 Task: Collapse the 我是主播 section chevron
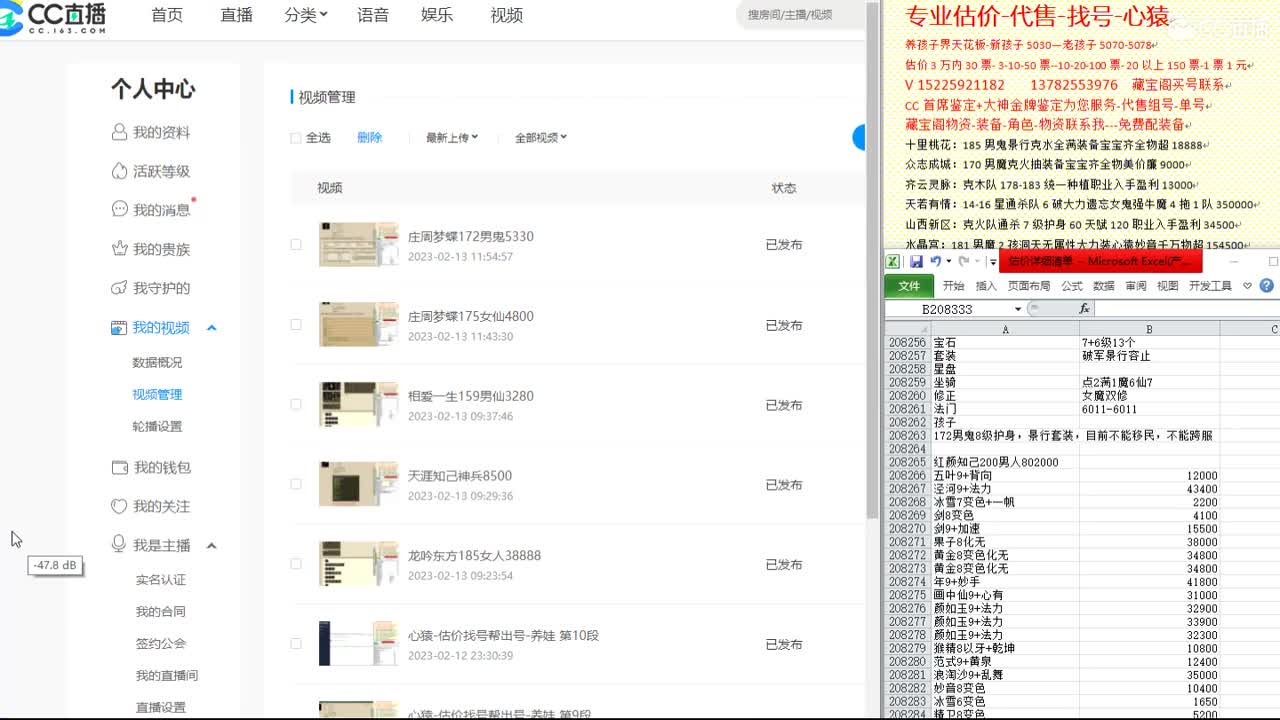coord(212,545)
